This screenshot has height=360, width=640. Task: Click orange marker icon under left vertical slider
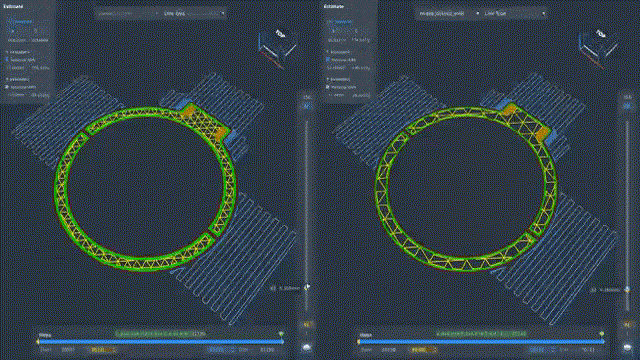pyautogui.click(x=307, y=325)
